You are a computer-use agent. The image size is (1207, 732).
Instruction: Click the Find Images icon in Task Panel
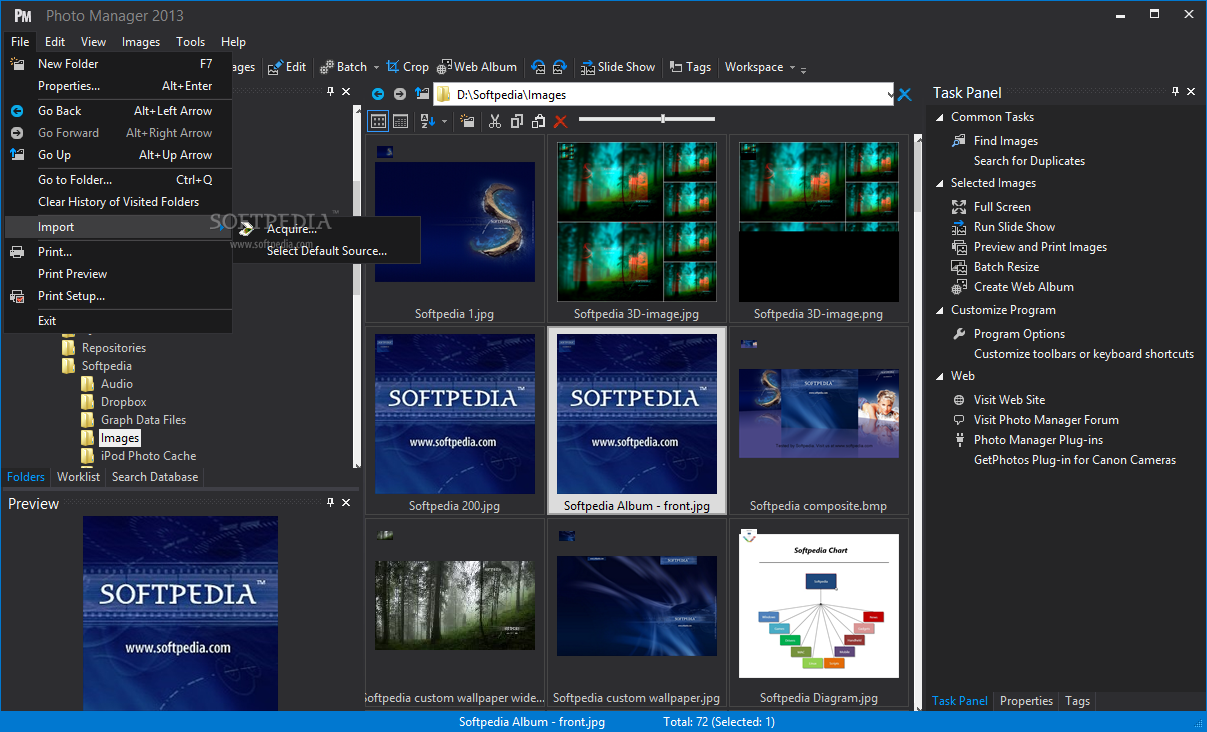click(959, 141)
